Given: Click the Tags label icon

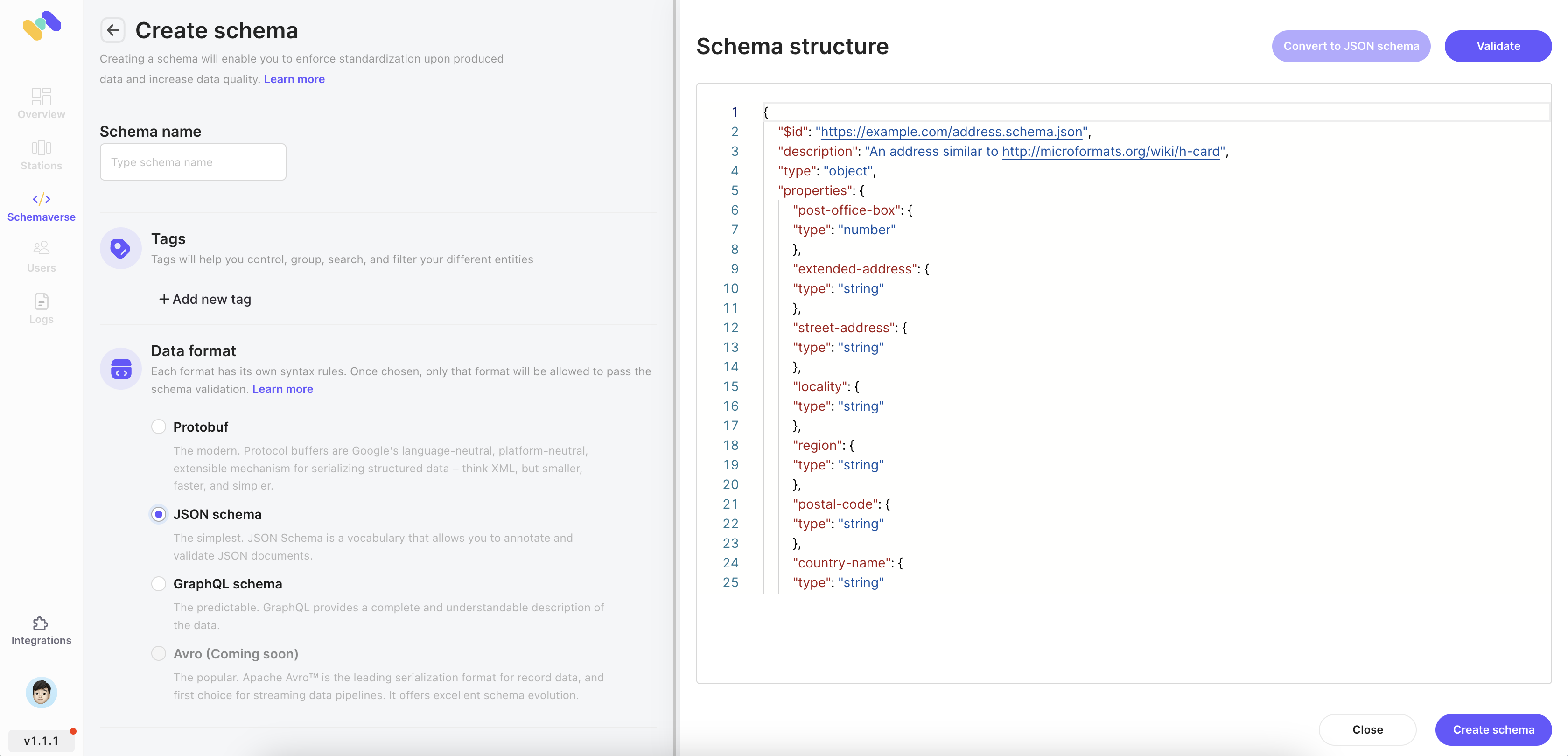Looking at the screenshot, I should 120,248.
